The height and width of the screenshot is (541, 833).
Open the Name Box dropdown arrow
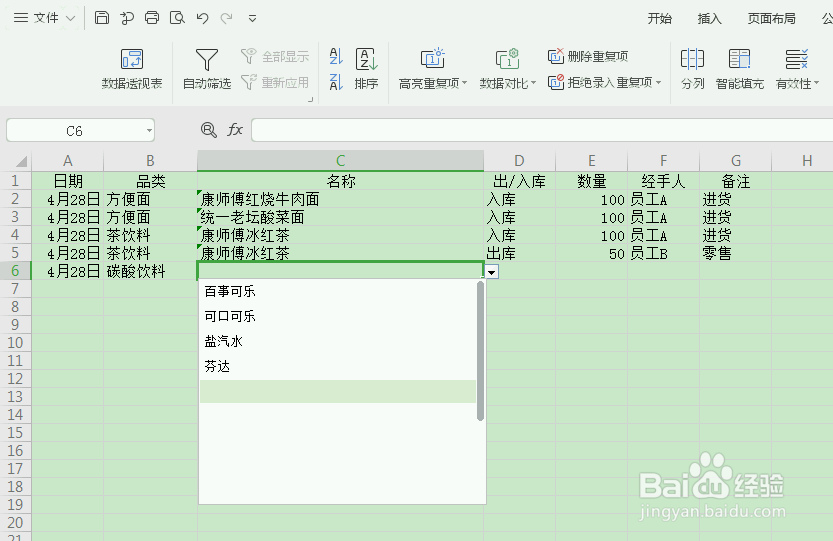pyautogui.click(x=149, y=130)
